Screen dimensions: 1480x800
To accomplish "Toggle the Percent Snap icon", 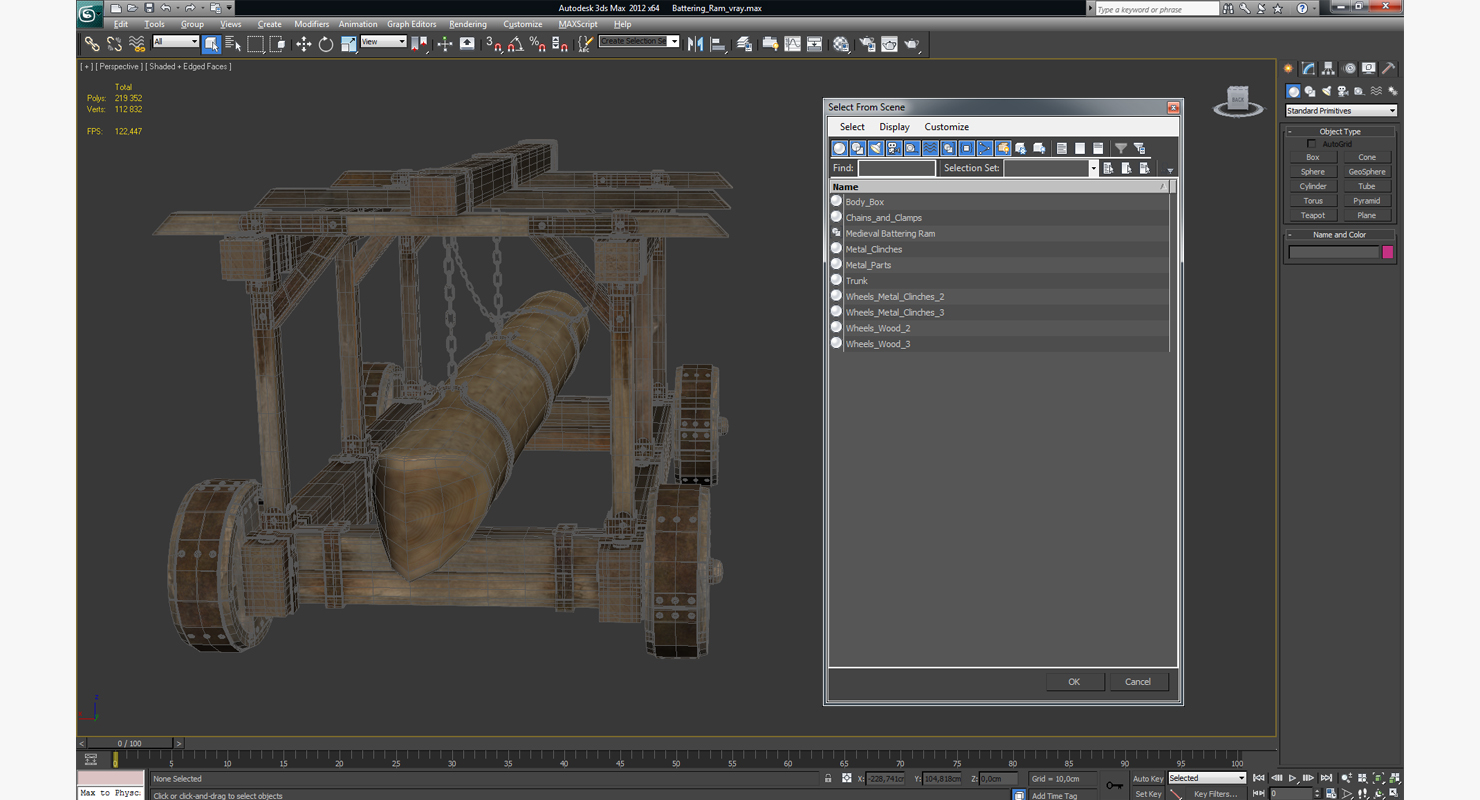I will pos(537,44).
